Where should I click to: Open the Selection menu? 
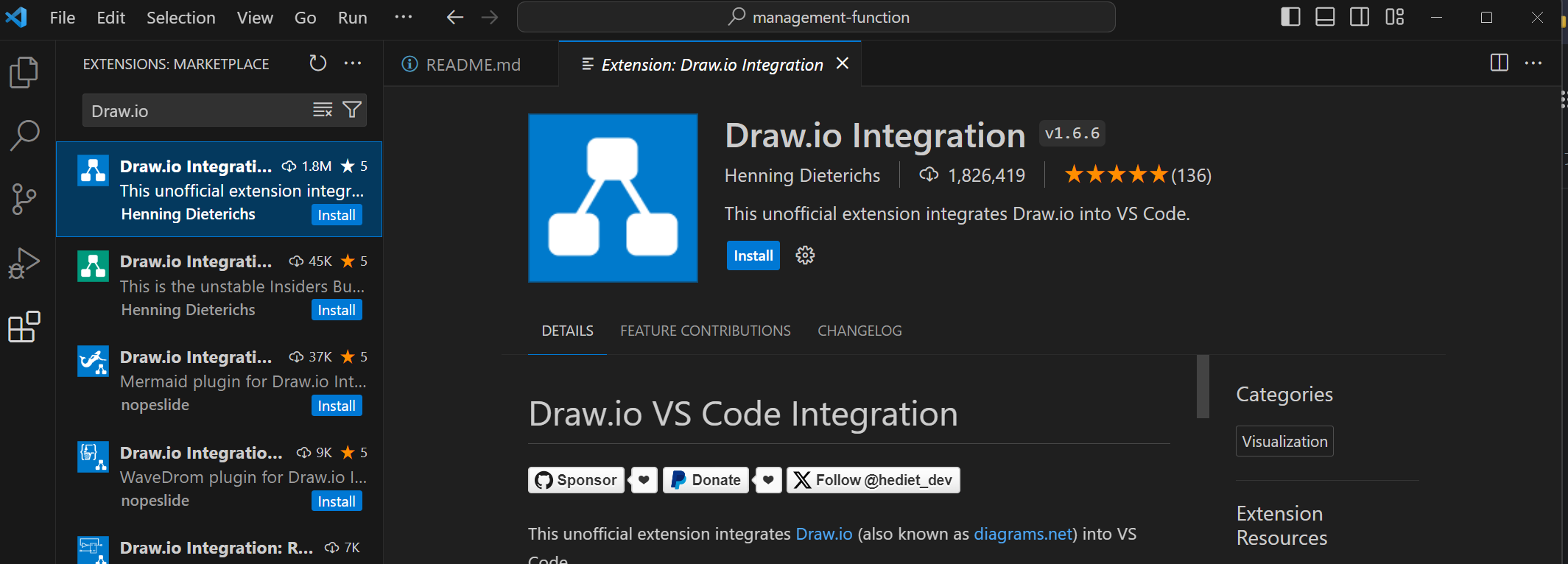coord(181,18)
